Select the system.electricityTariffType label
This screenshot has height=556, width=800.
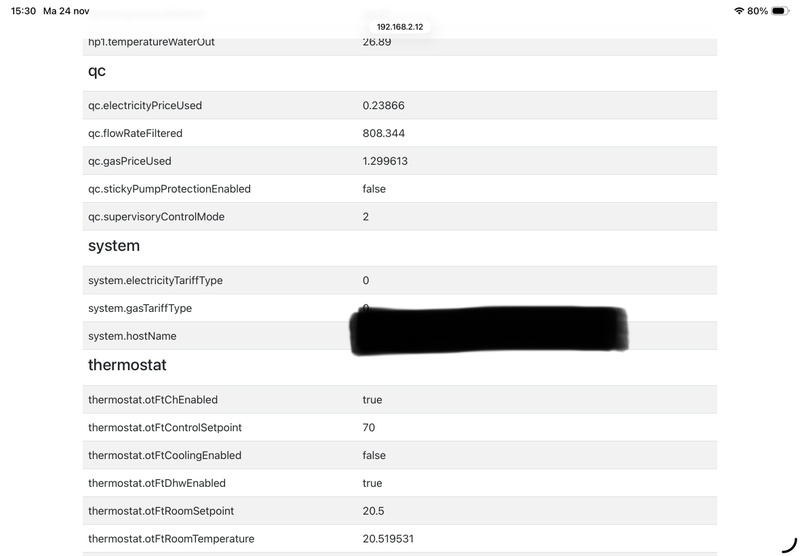(x=155, y=280)
